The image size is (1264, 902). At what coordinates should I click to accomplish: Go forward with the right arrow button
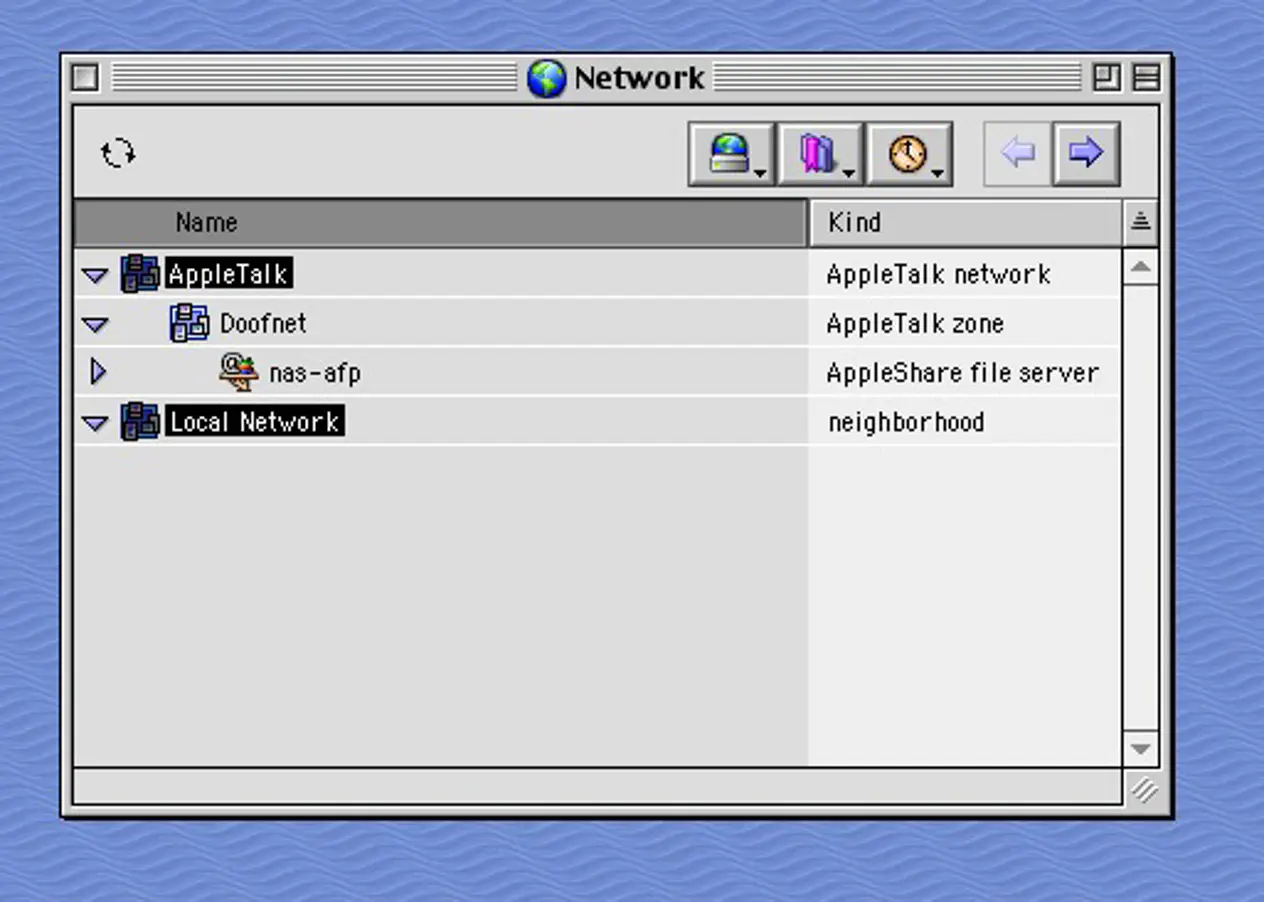point(1085,154)
